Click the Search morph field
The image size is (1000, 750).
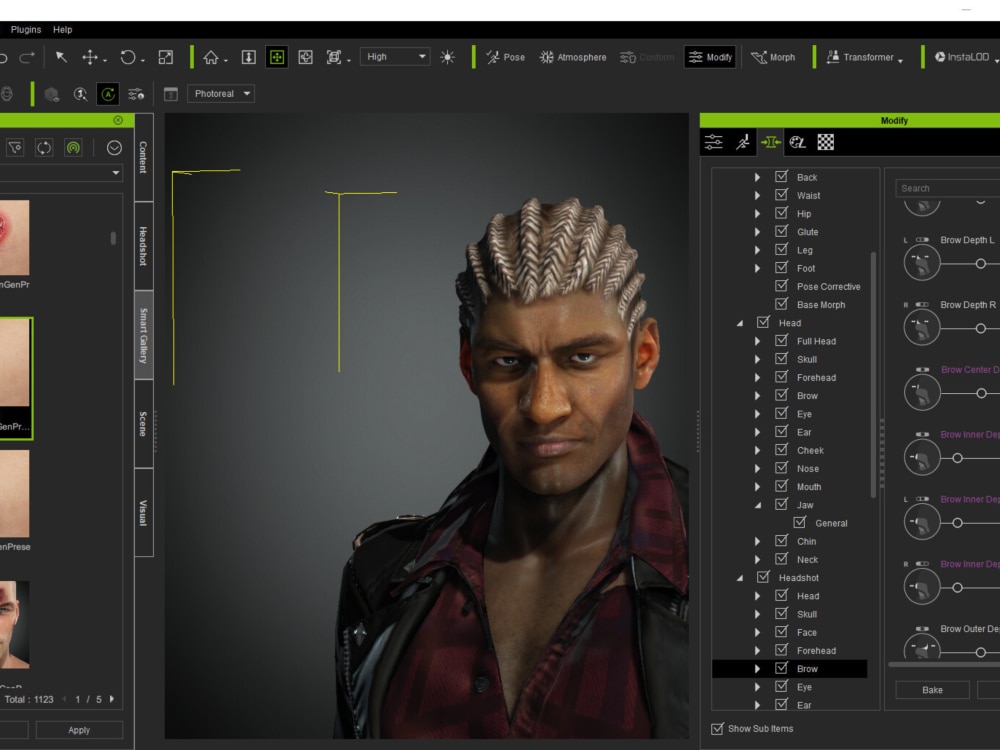[x=947, y=188]
